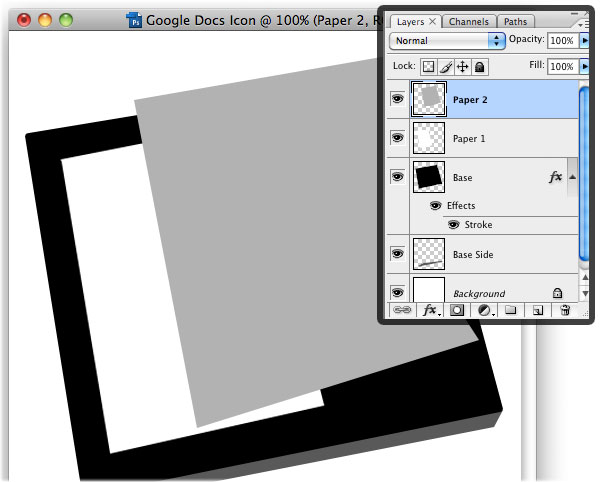The image size is (600, 482).
Task: Collapse the Base layer effects list
Action: pos(572,177)
